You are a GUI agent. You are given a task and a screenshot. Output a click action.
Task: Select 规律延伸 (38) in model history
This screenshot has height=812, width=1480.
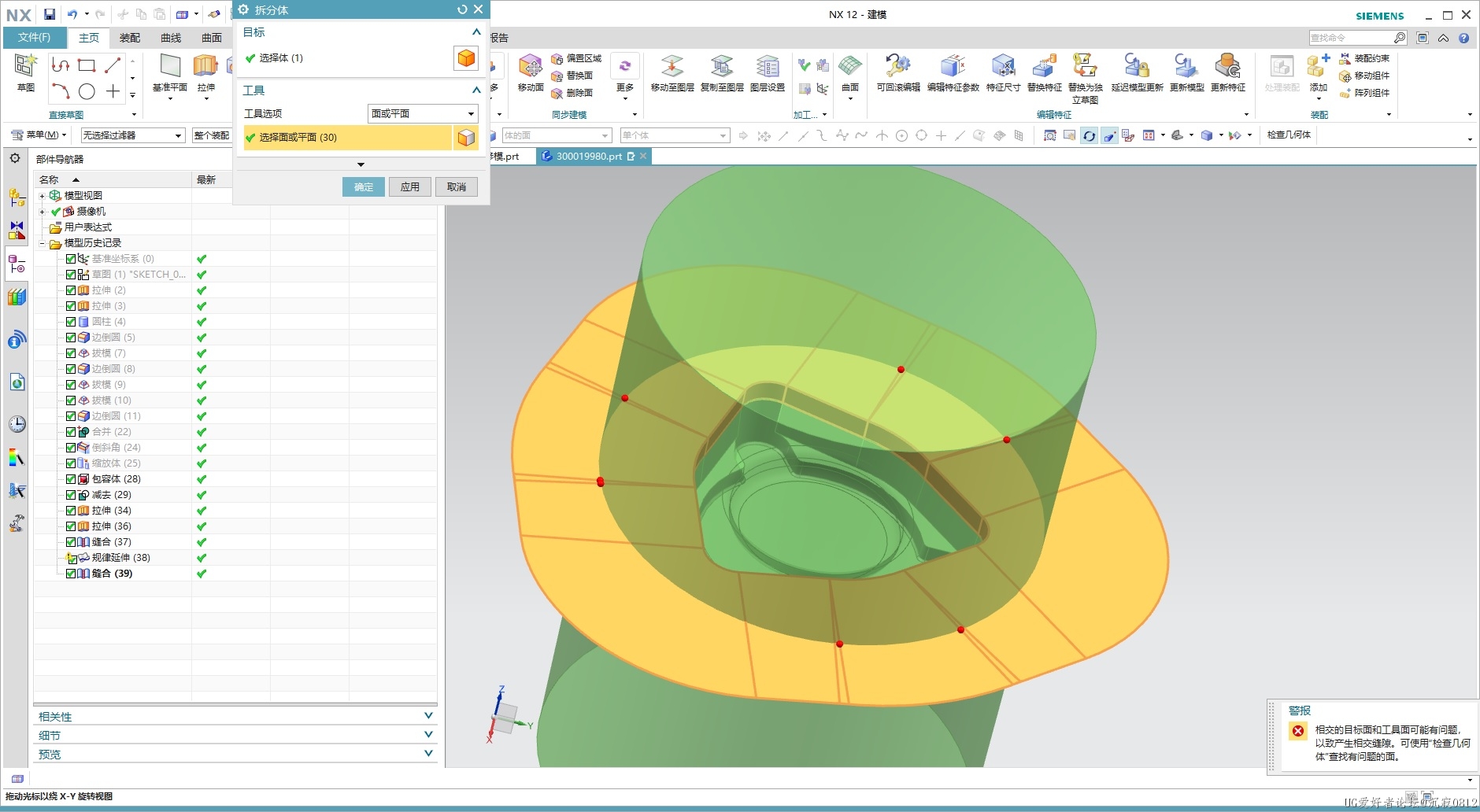[120, 558]
